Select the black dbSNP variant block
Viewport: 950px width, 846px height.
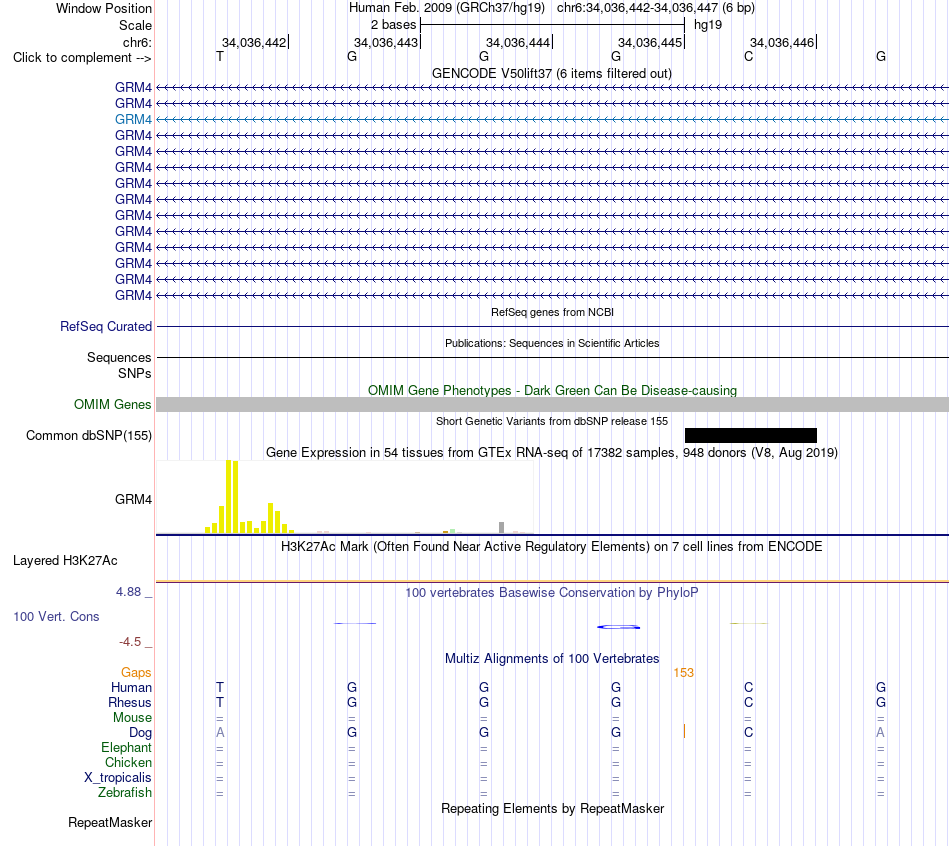tap(751, 435)
